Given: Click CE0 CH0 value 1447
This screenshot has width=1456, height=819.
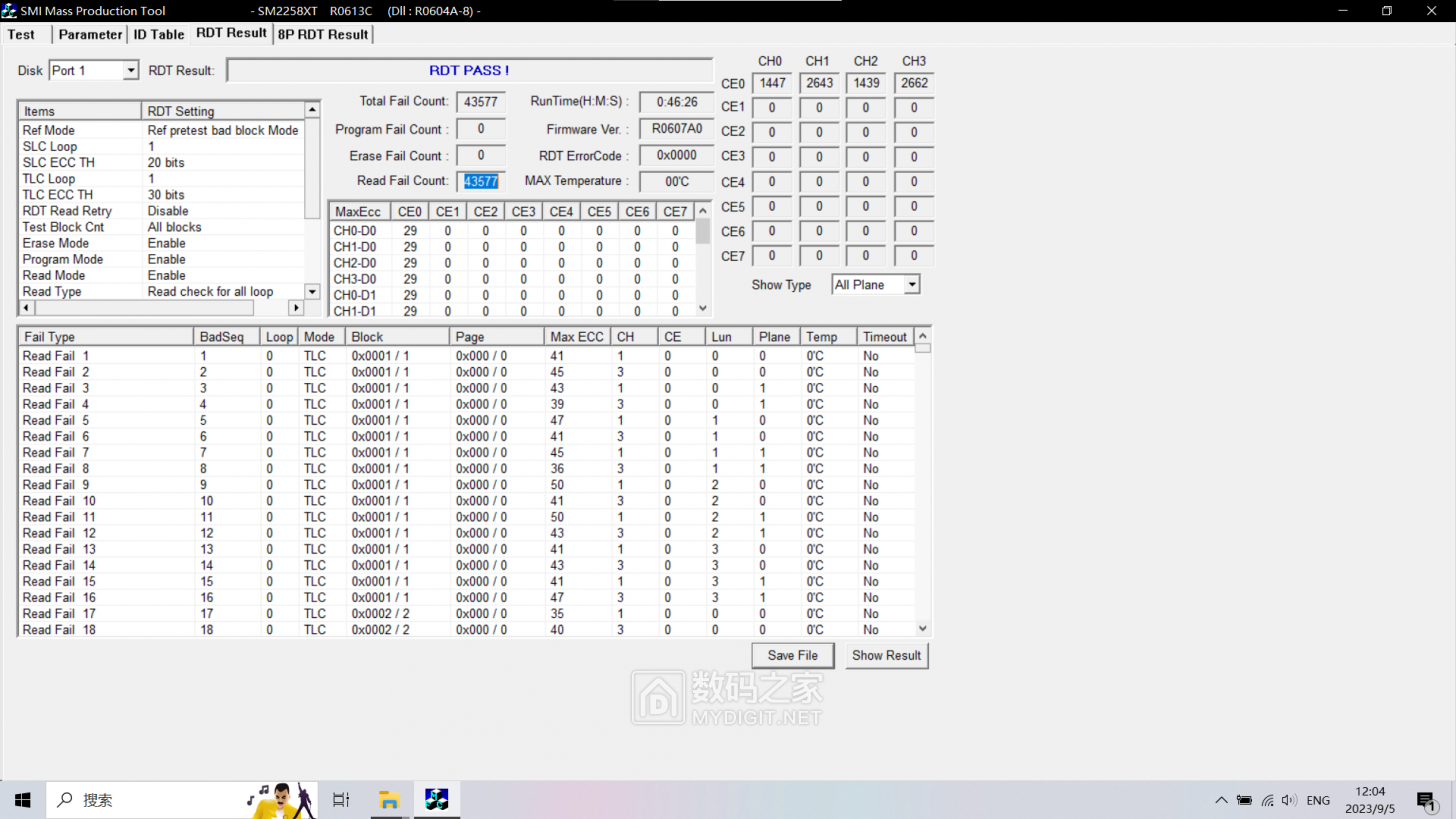Looking at the screenshot, I should [771, 83].
